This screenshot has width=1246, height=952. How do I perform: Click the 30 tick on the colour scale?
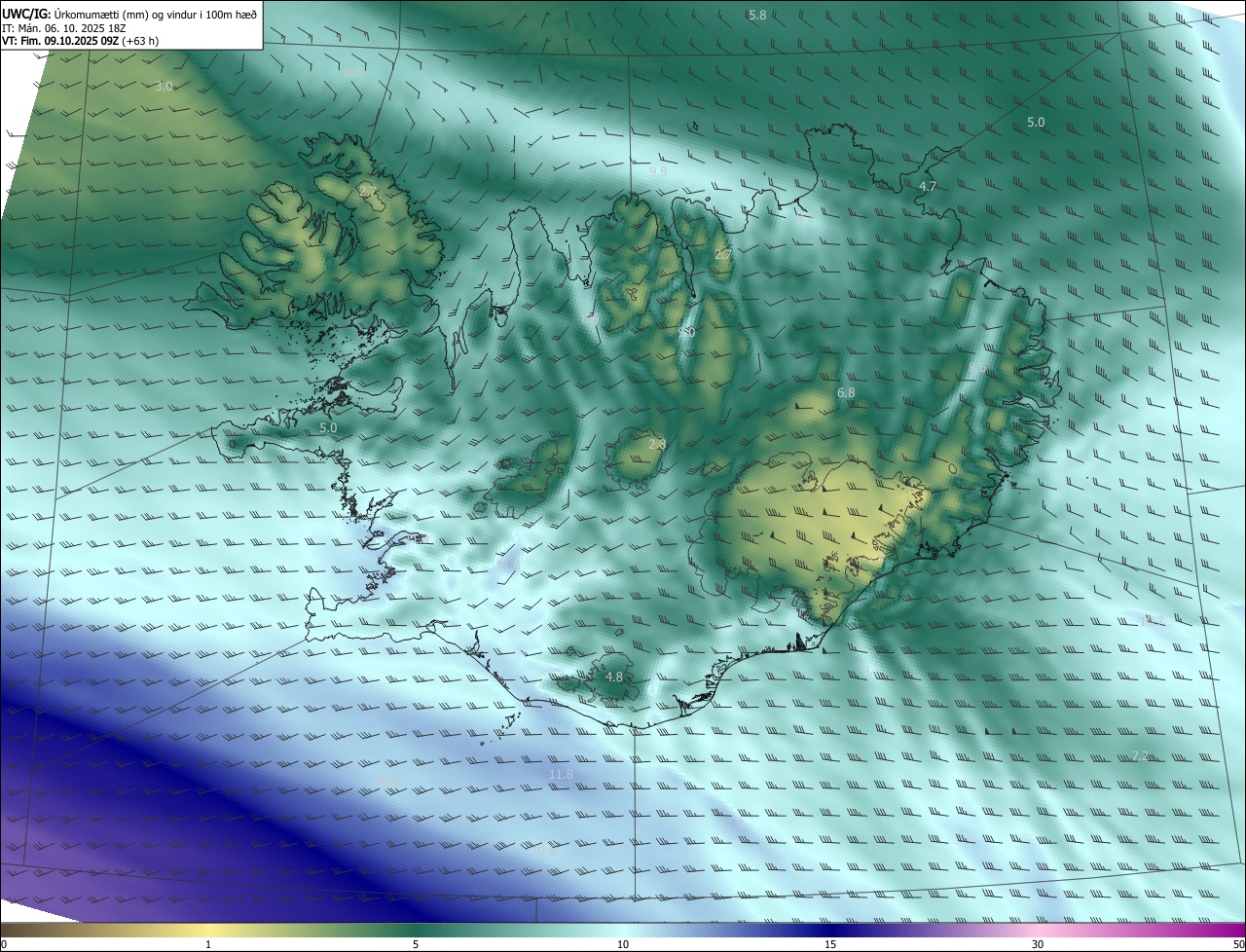click(x=1038, y=945)
